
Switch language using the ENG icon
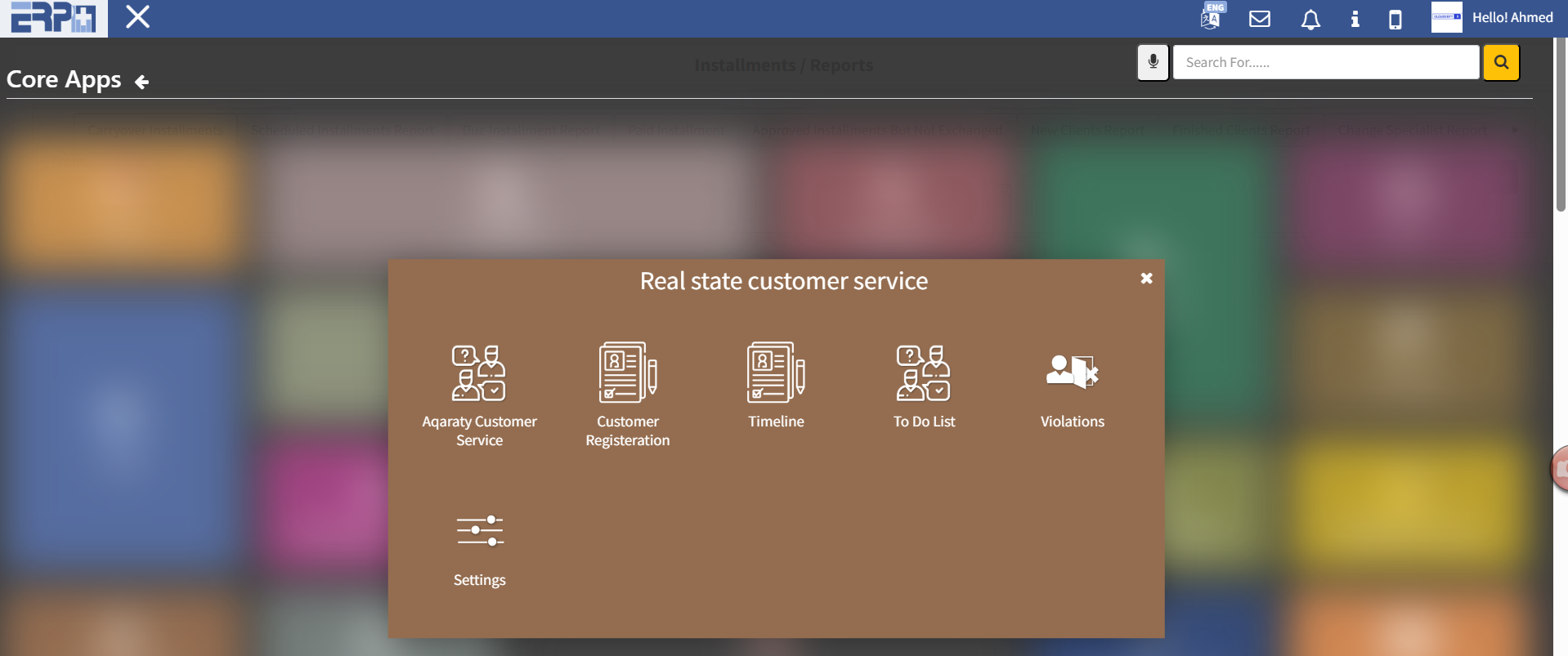tap(1212, 17)
